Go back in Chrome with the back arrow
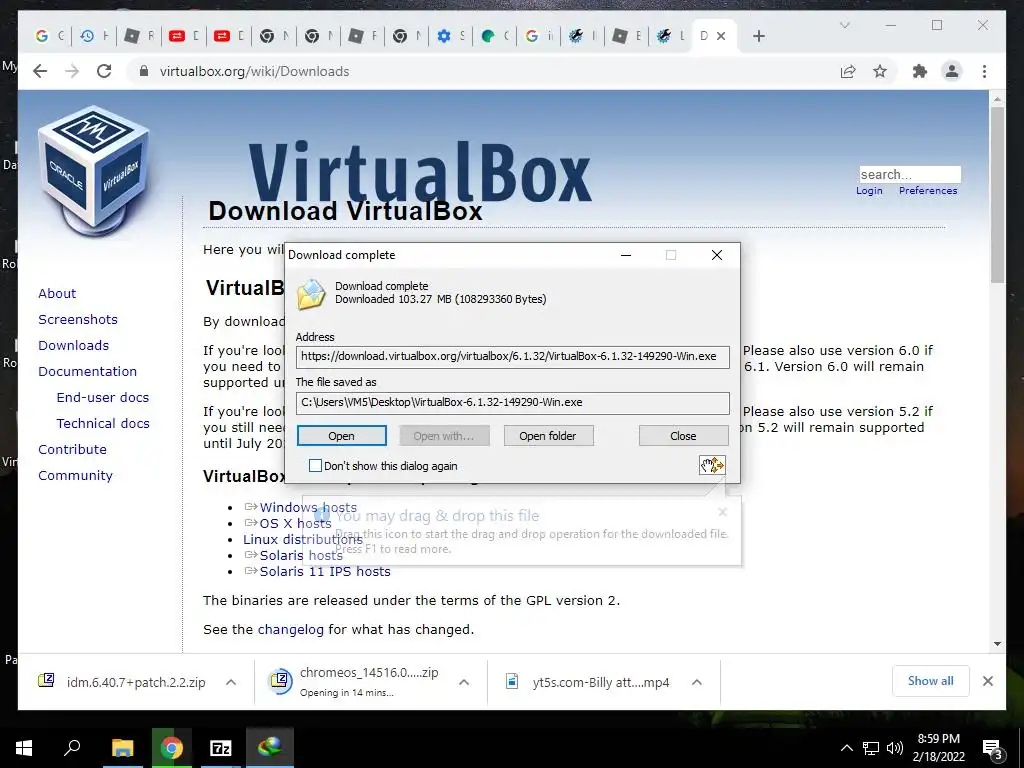This screenshot has width=1024, height=768. tap(40, 71)
